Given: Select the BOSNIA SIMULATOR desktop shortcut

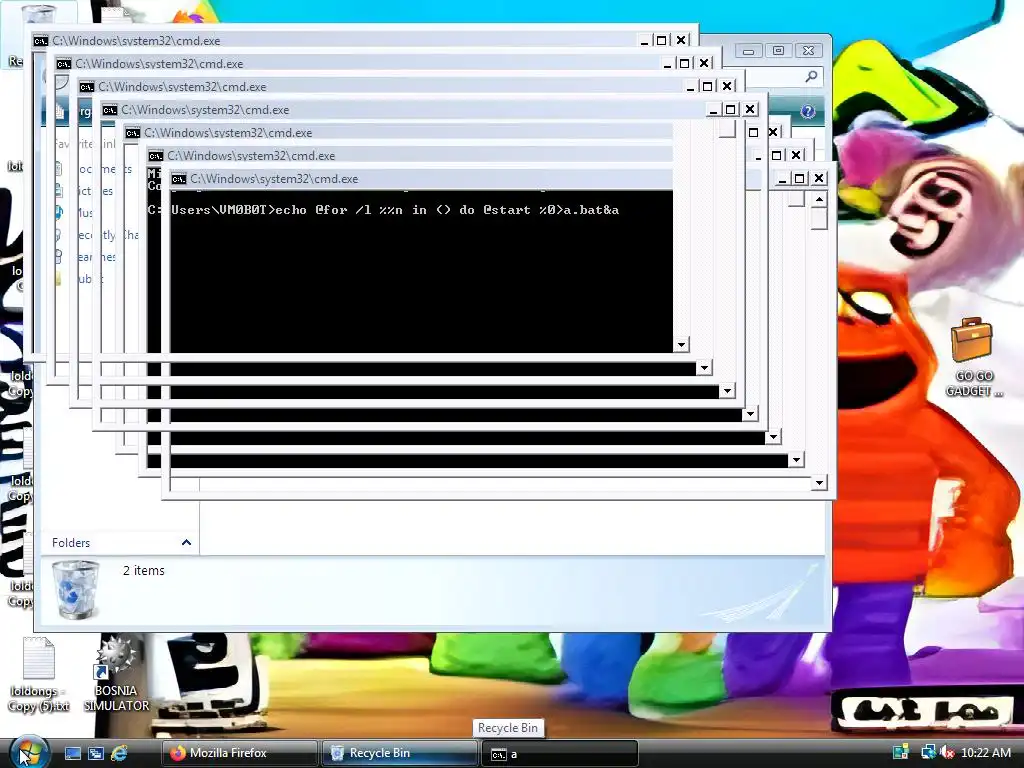Looking at the screenshot, I should pyautogui.click(x=116, y=673).
